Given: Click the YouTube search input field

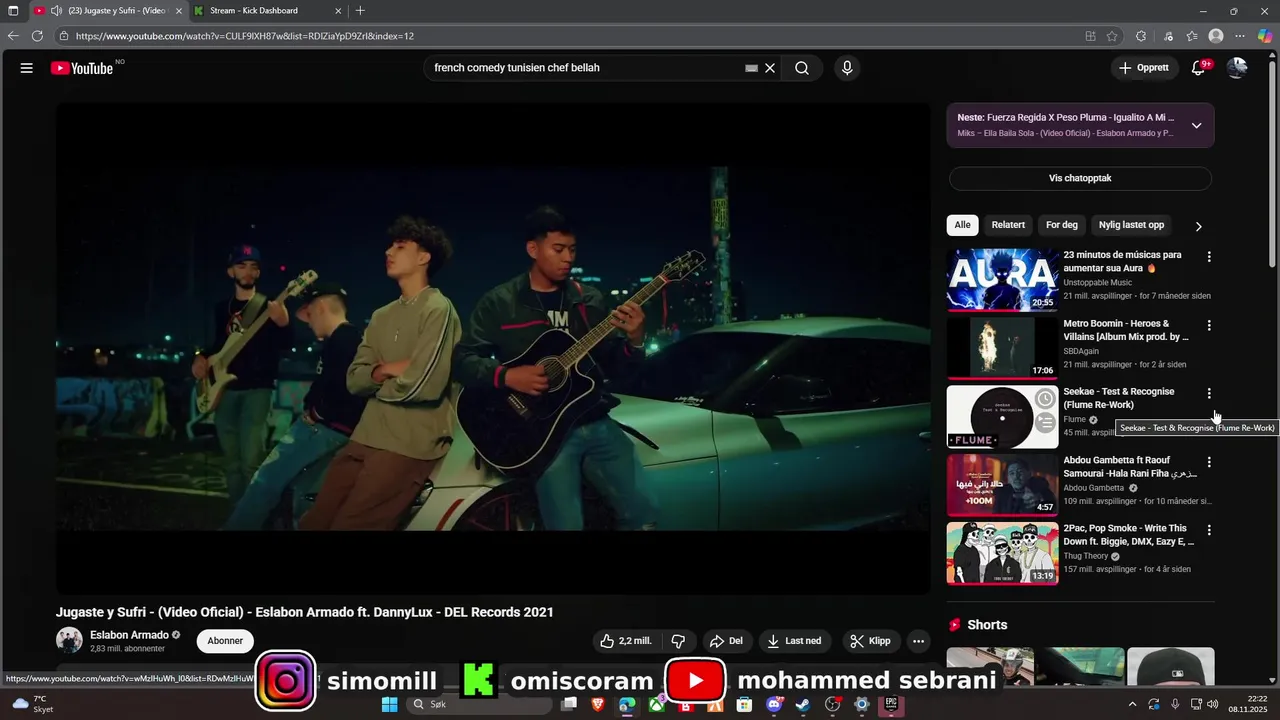Looking at the screenshot, I should pos(585,68).
